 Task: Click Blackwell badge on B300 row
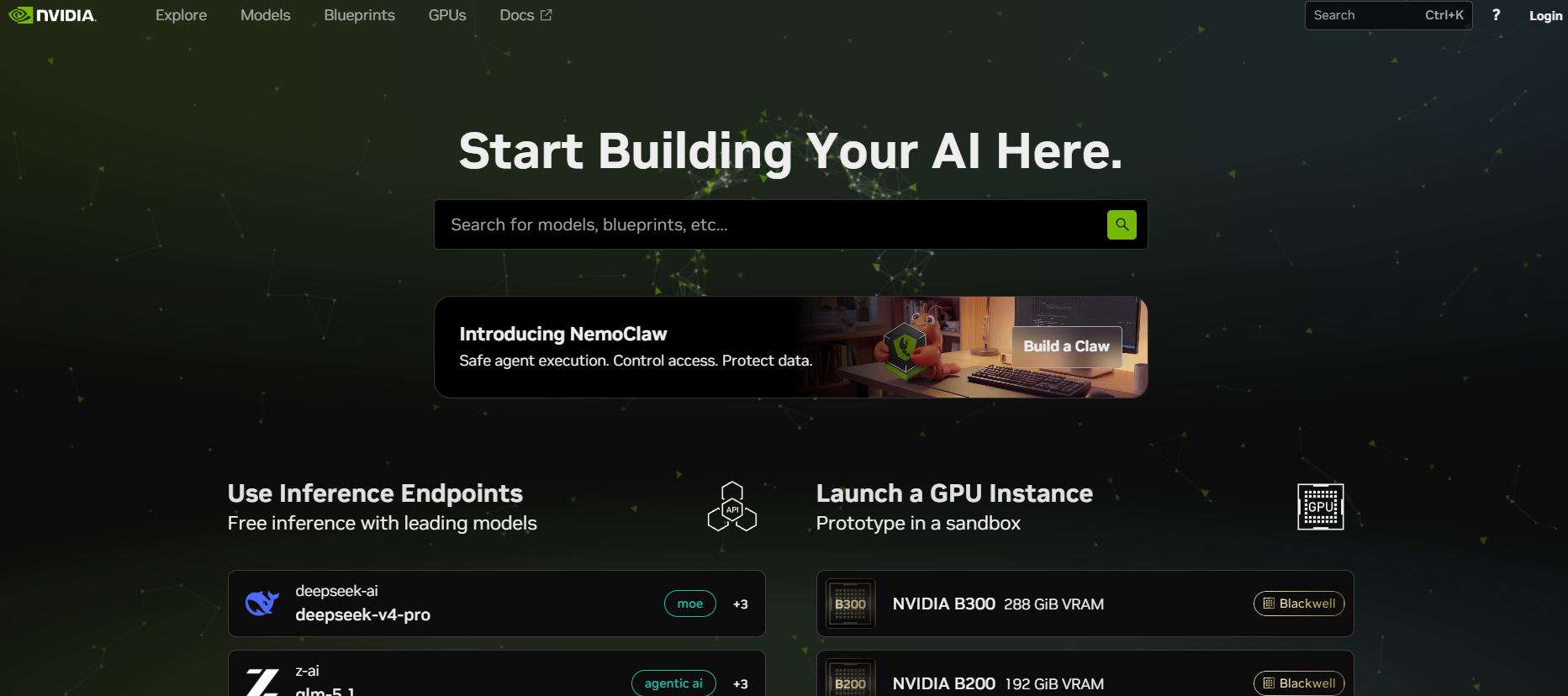tap(1299, 604)
